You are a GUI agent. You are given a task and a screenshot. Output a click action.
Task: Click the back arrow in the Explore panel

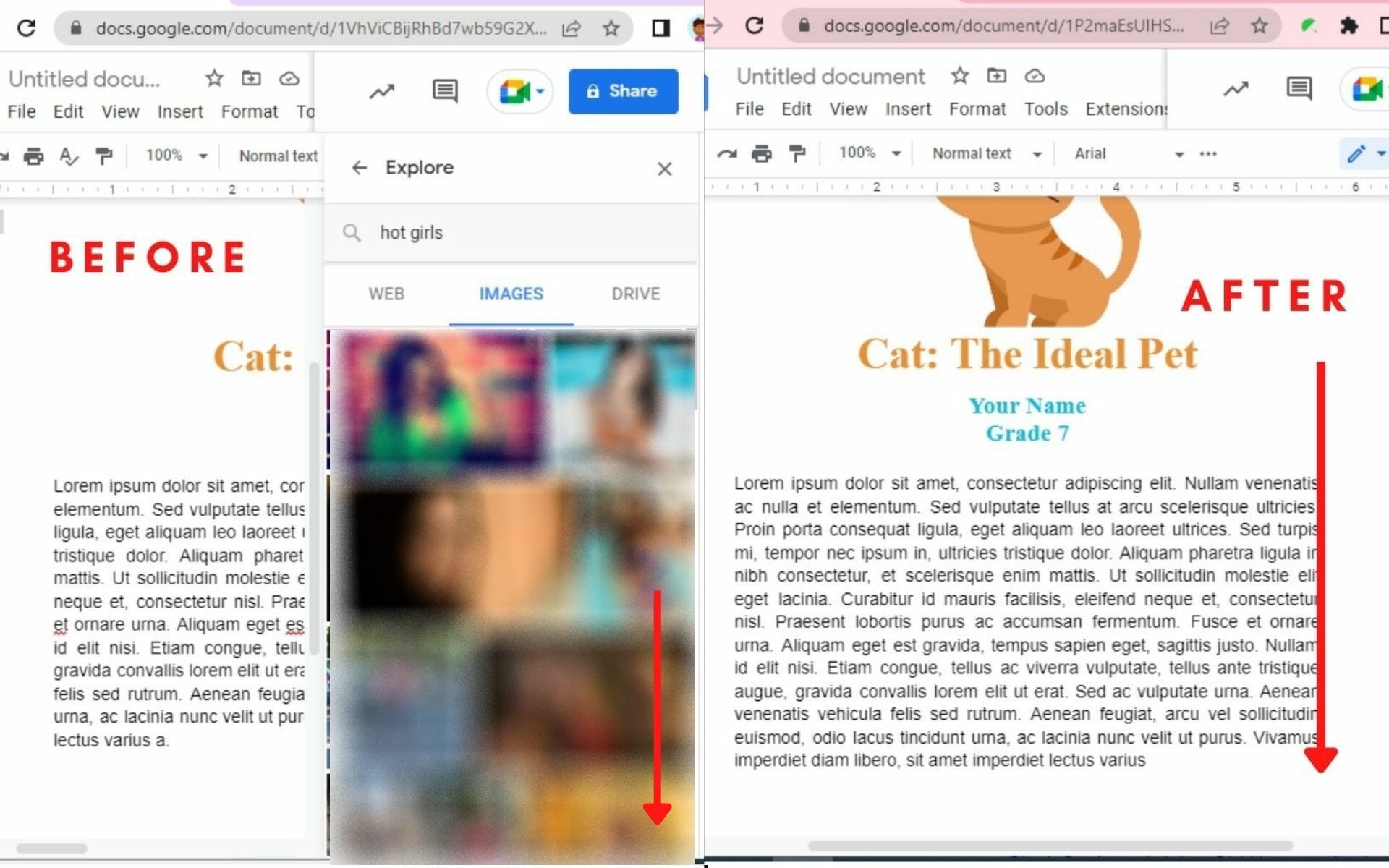point(360,168)
